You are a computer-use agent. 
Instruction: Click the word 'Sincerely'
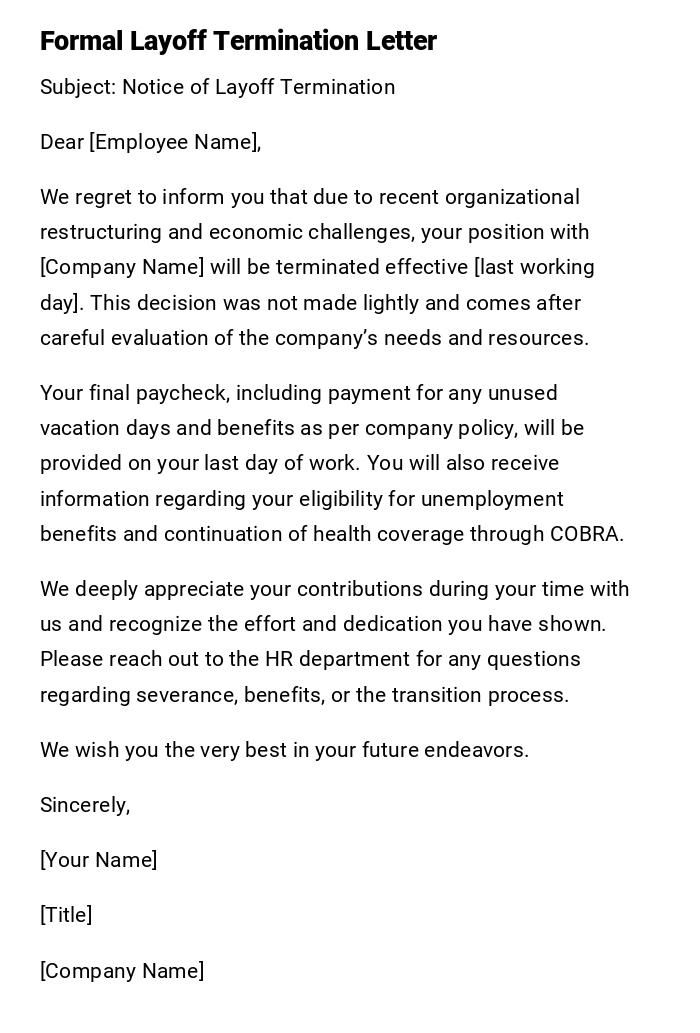[84, 805]
